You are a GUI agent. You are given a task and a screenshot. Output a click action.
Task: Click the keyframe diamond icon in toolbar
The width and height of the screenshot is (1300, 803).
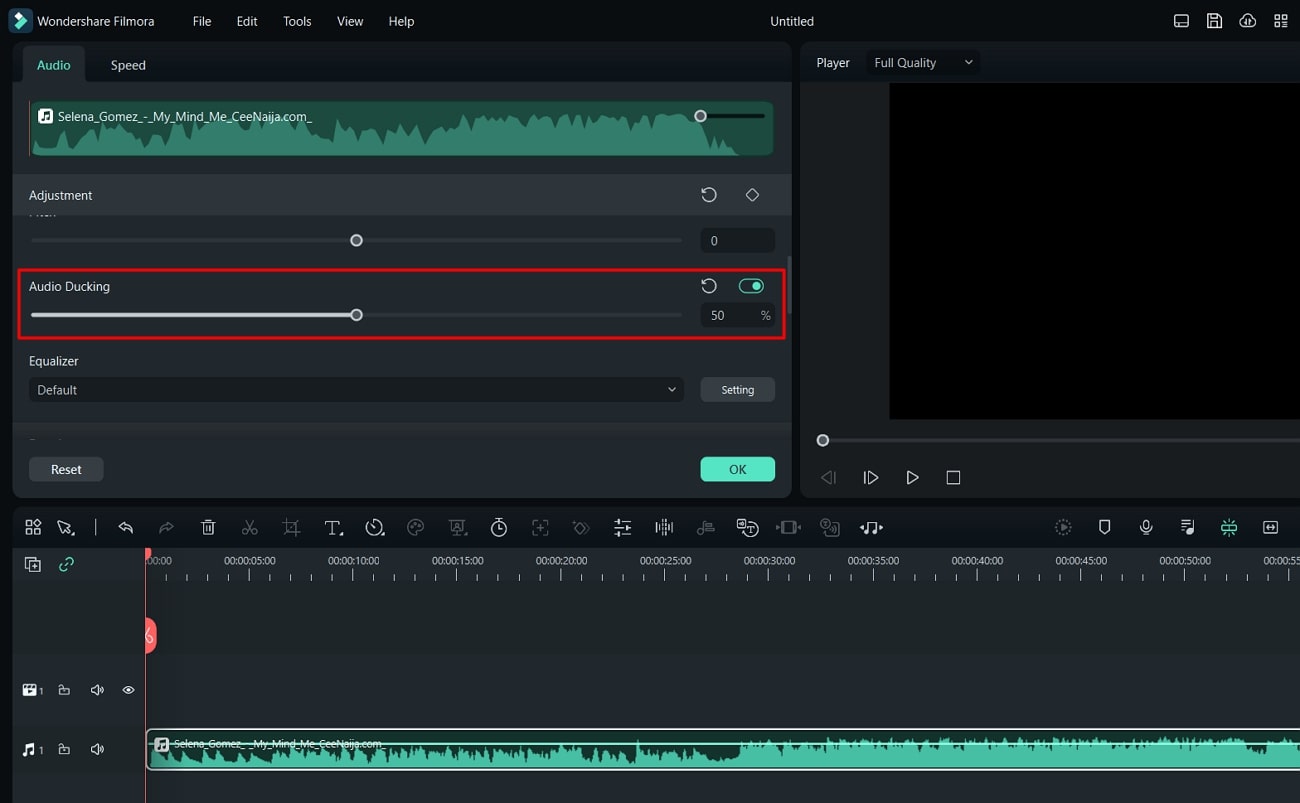580,527
